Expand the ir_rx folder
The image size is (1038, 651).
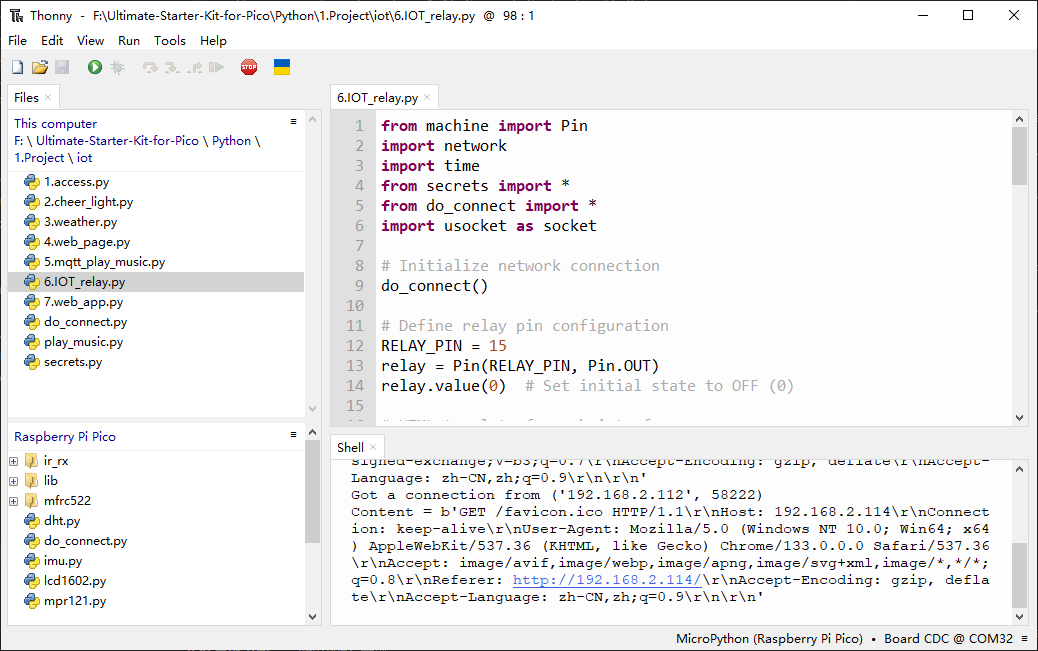[x=13, y=461]
